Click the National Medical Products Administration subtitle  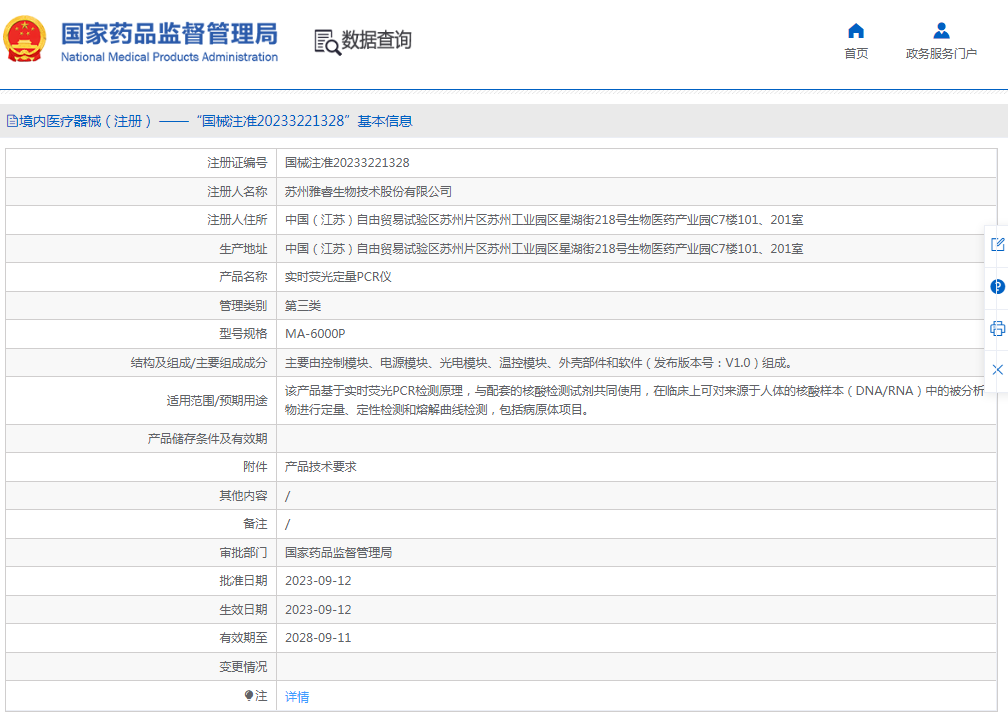[x=169, y=57]
